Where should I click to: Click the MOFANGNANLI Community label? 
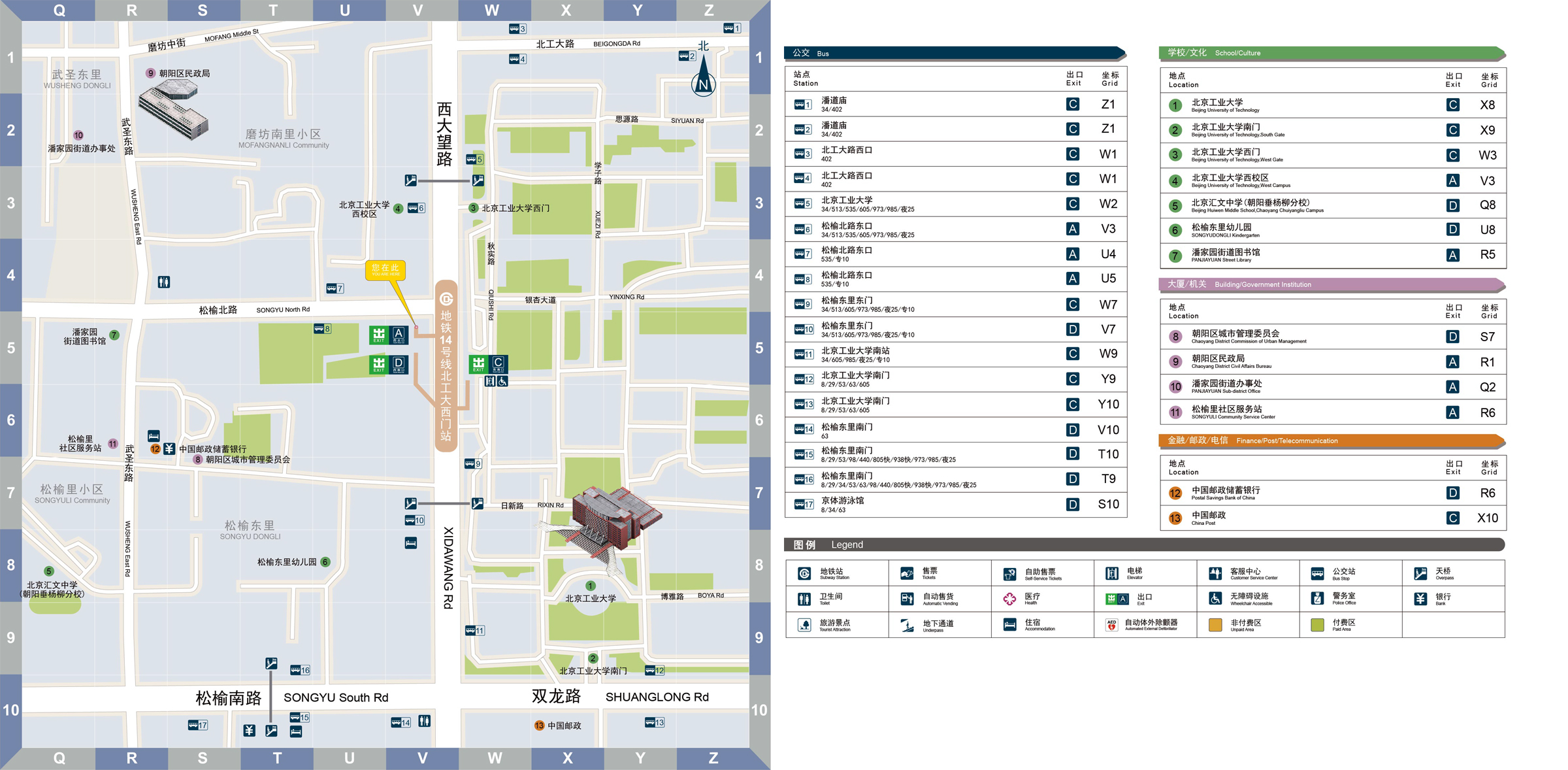tap(284, 145)
